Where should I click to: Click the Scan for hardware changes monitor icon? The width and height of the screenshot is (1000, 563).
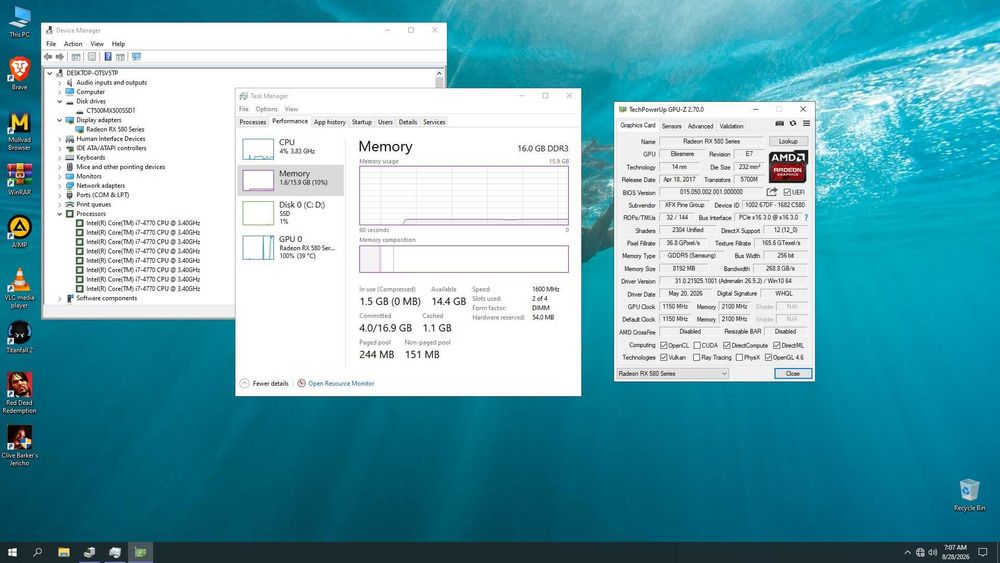136,57
